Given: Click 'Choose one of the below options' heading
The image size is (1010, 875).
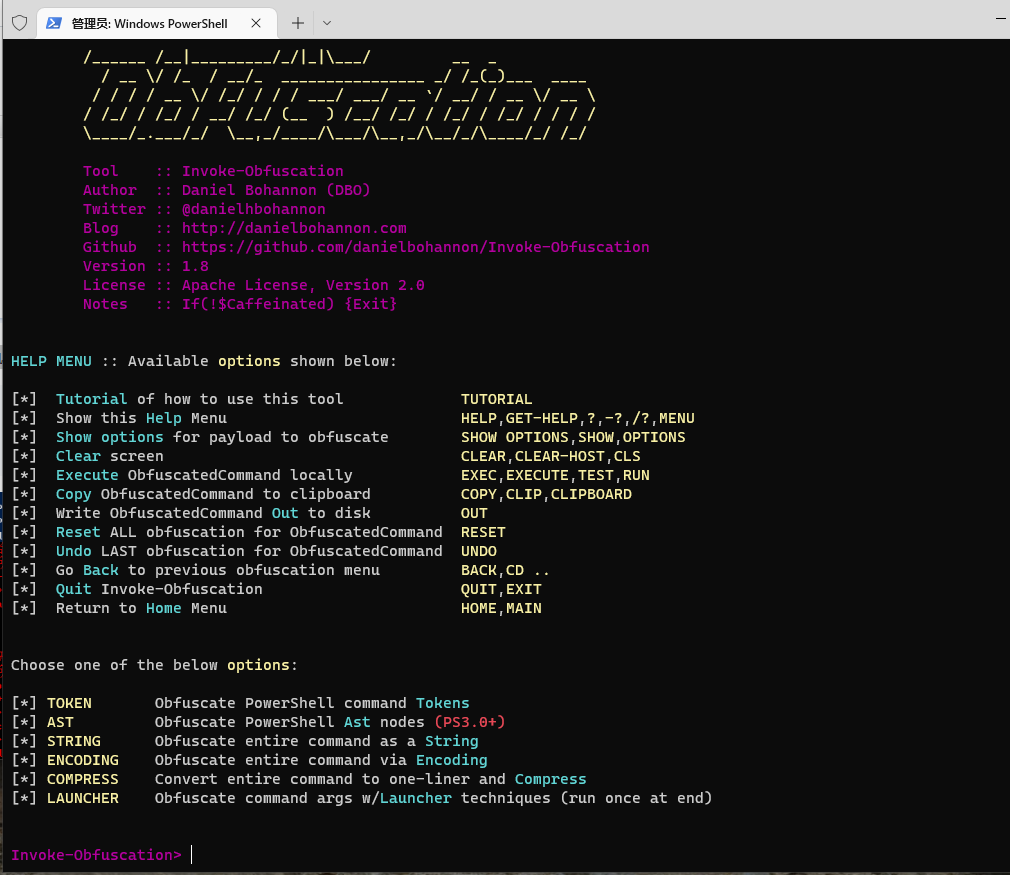Looking at the screenshot, I should click(154, 665).
